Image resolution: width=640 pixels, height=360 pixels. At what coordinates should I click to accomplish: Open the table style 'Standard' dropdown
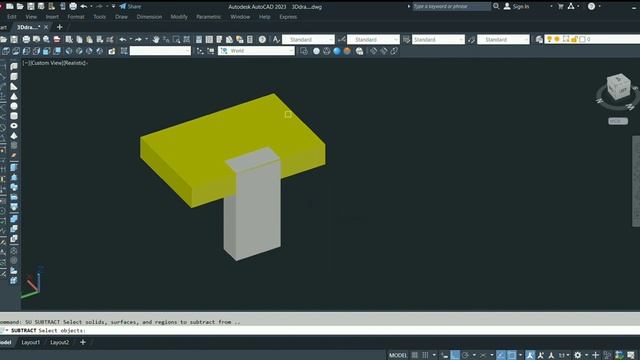[438, 40]
